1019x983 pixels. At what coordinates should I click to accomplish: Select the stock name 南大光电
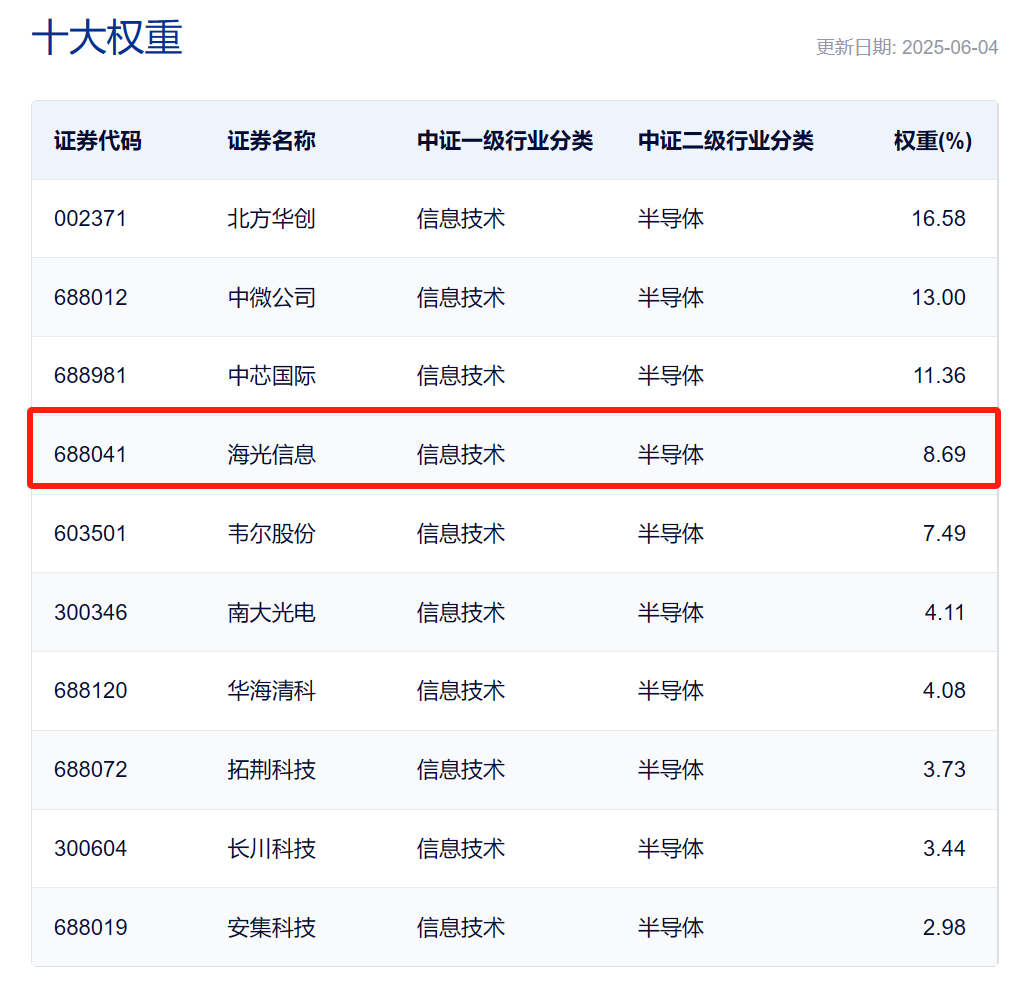point(271,613)
